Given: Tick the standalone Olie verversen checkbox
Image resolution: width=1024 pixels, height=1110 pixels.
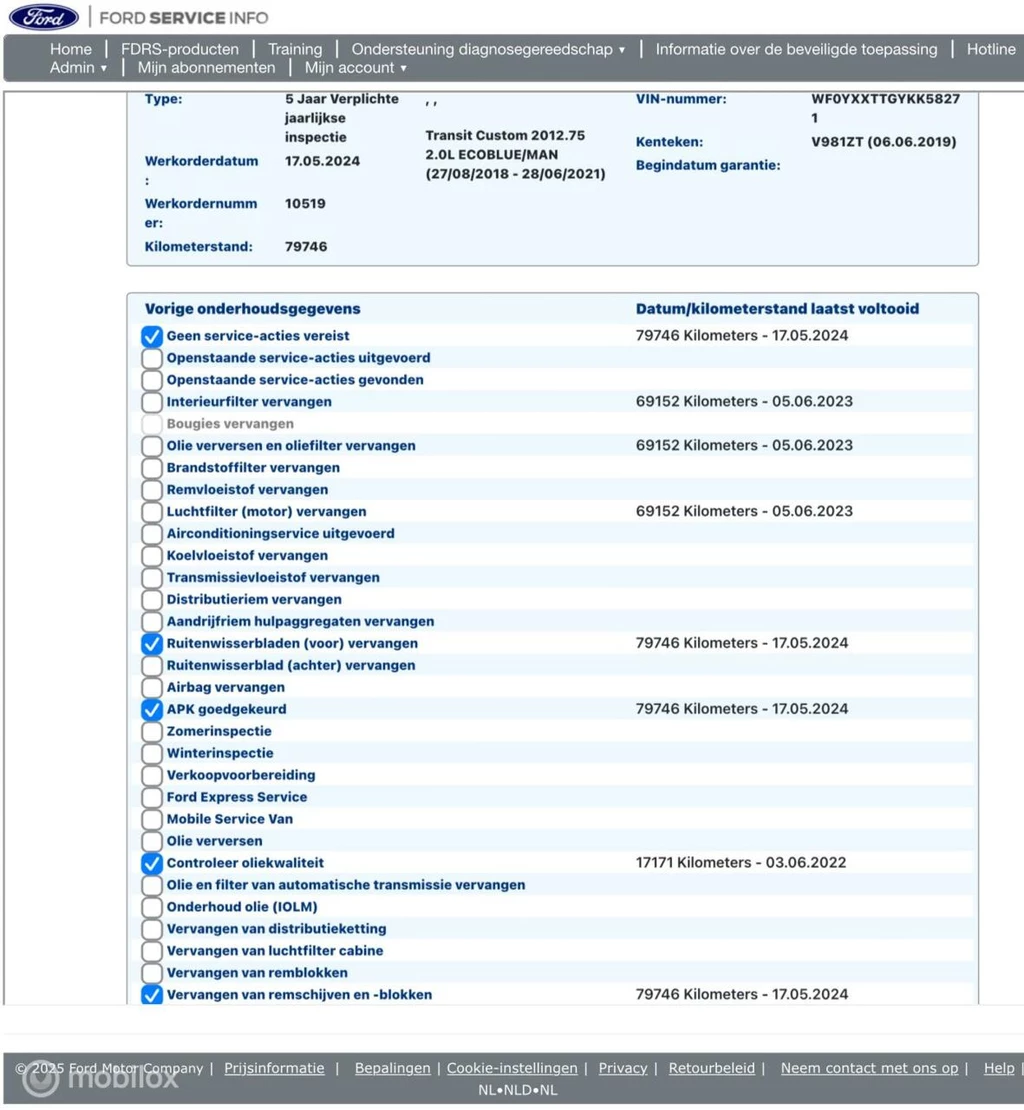Looking at the screenshot, I should [x=151, y=841].
